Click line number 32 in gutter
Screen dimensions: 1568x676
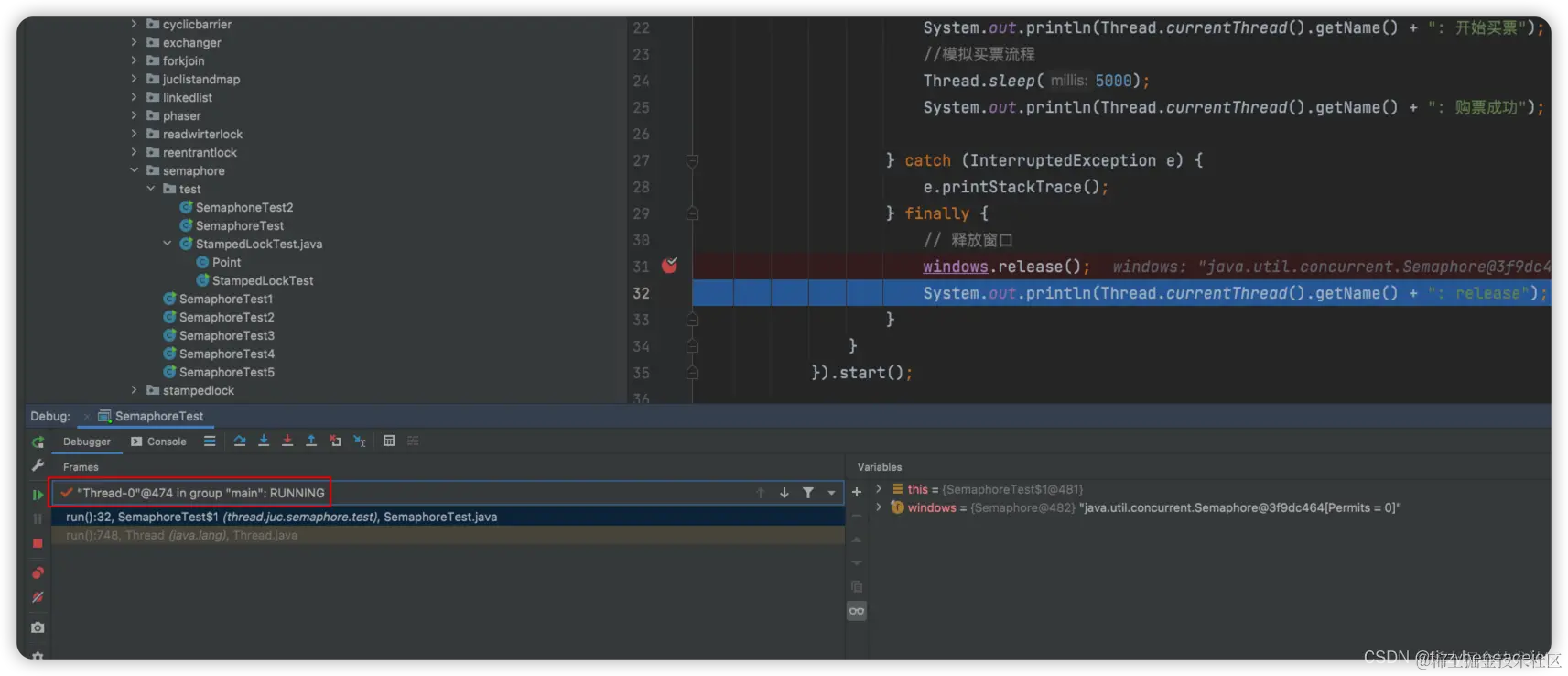(x=641, y=293)
